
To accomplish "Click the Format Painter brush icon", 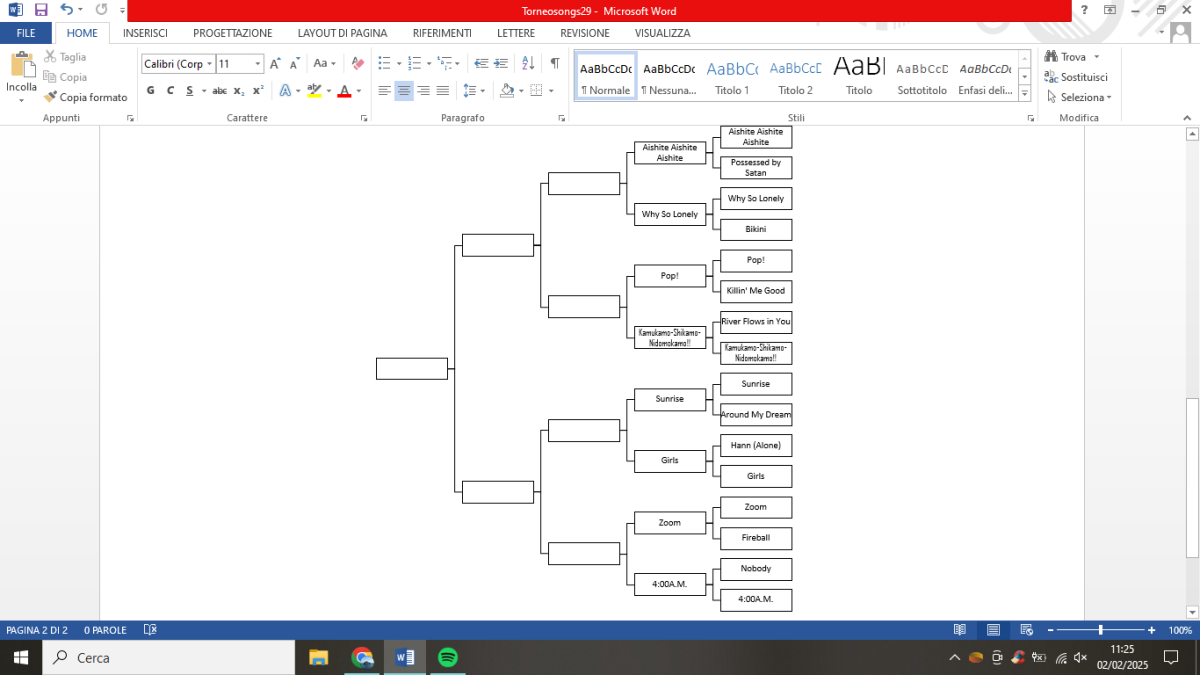I will pyautogui.click(x=51, y=97).
